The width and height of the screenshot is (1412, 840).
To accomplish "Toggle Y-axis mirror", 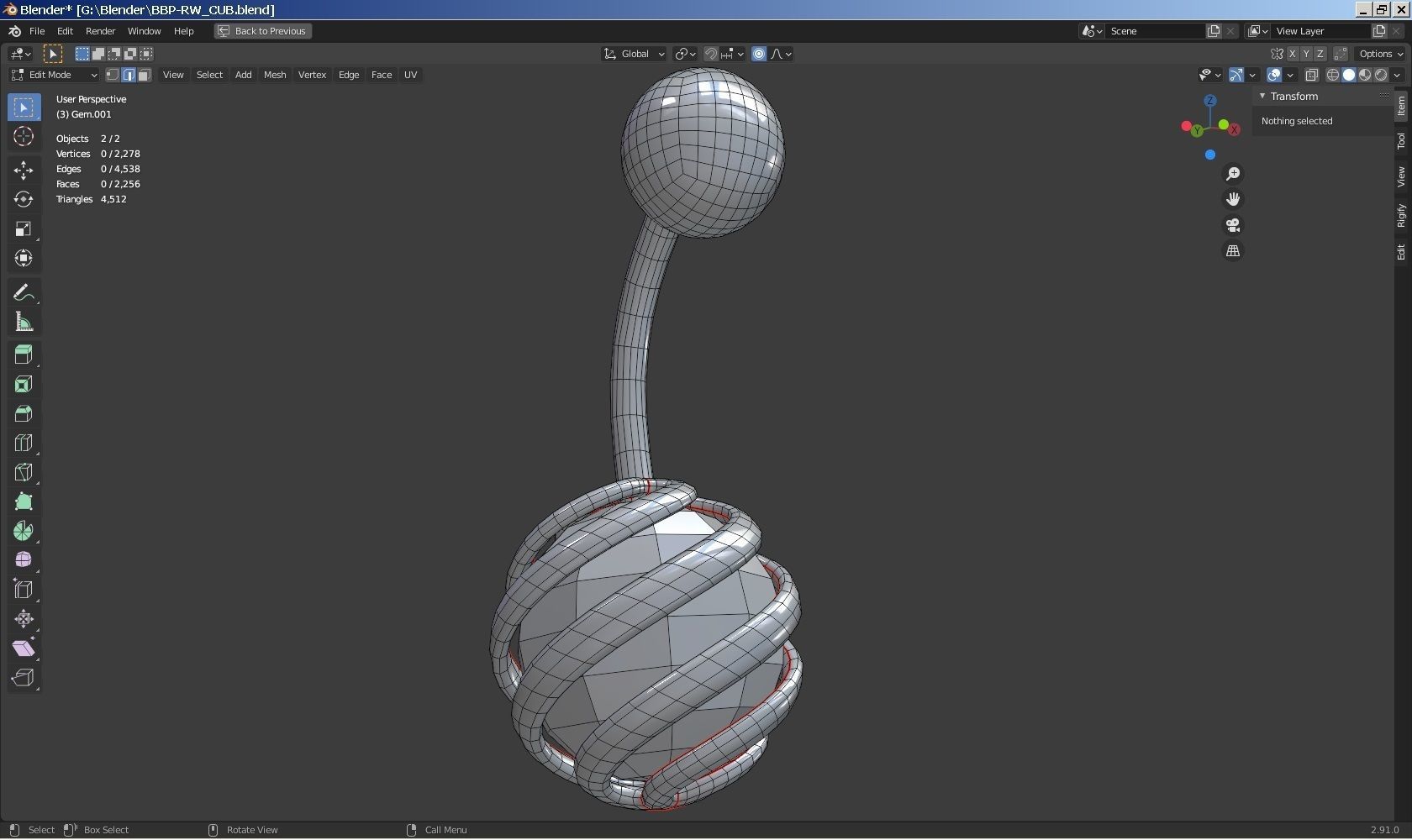I will pos(1306,54).
